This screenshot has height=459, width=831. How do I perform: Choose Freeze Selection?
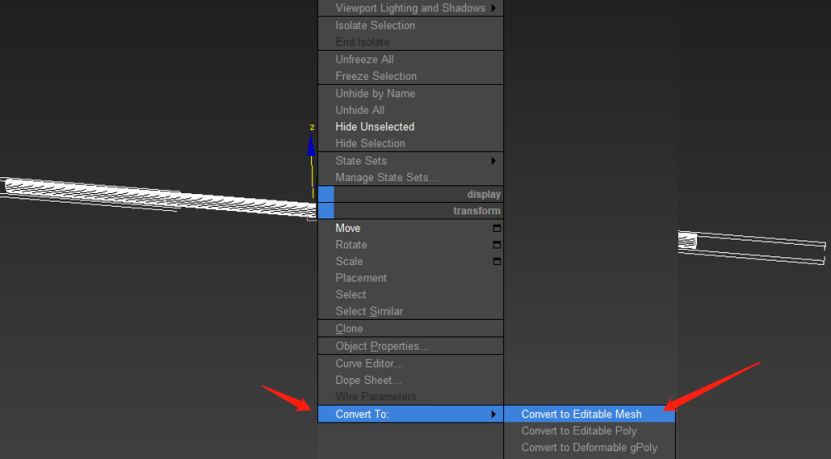(x=410, y=76)
